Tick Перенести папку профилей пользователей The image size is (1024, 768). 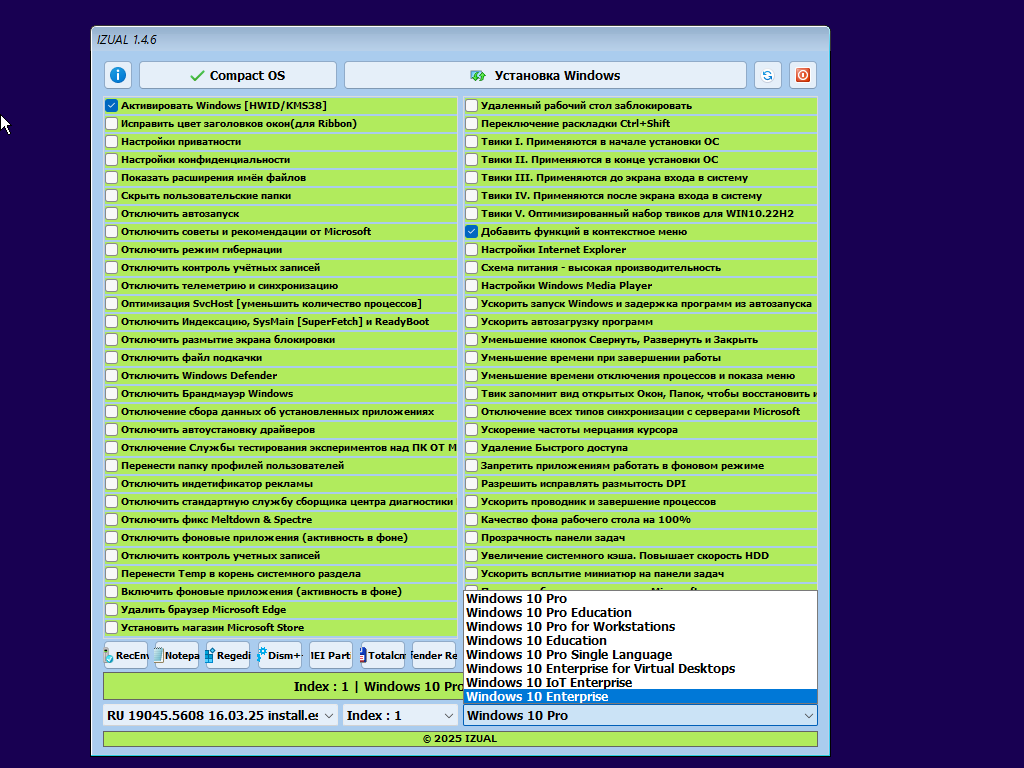pos(112,466)
